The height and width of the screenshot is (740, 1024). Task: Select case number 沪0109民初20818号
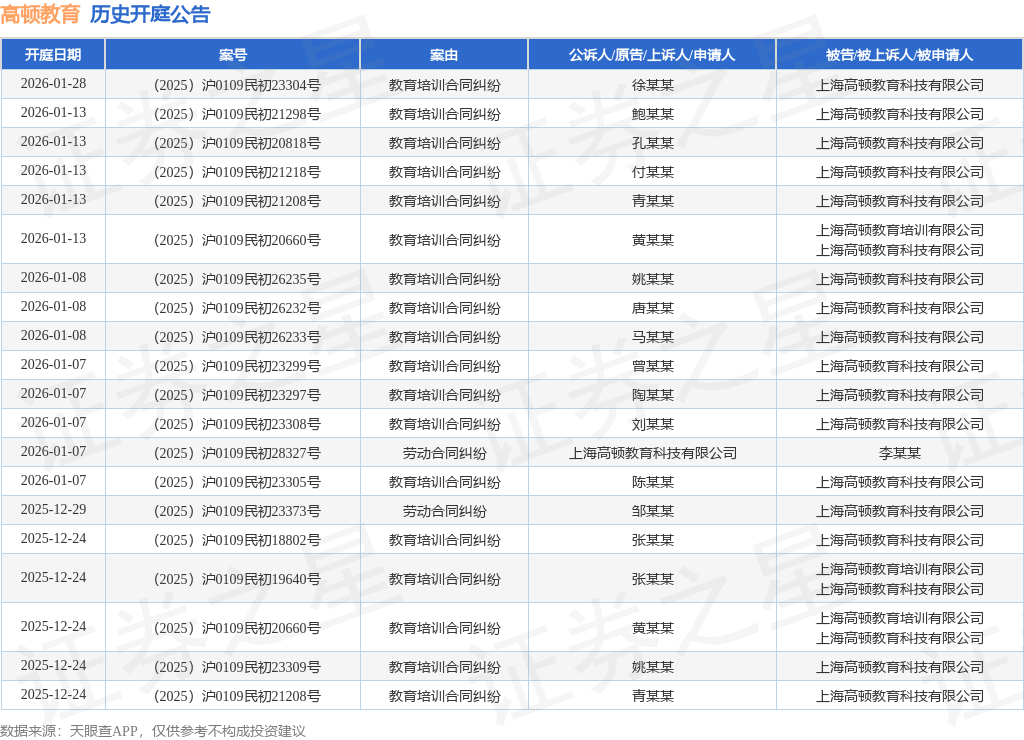[237, 143]
